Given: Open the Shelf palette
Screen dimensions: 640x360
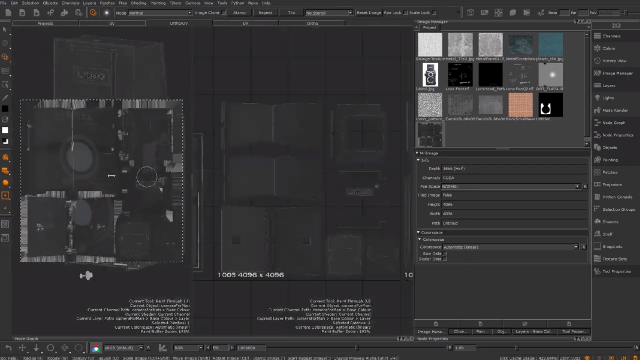Looking at the screenshot, I should (x=614, y=234).
